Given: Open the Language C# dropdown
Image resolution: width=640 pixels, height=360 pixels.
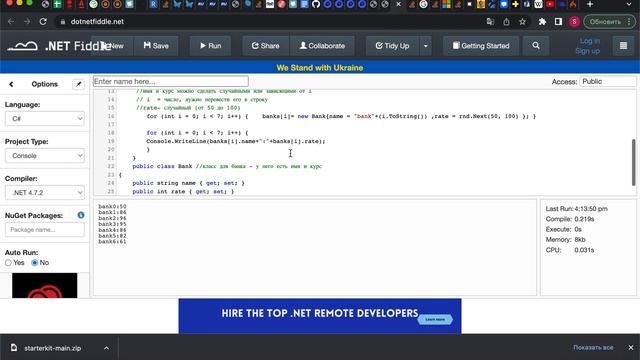Looking at the screenshot, I should click(45, 119).
